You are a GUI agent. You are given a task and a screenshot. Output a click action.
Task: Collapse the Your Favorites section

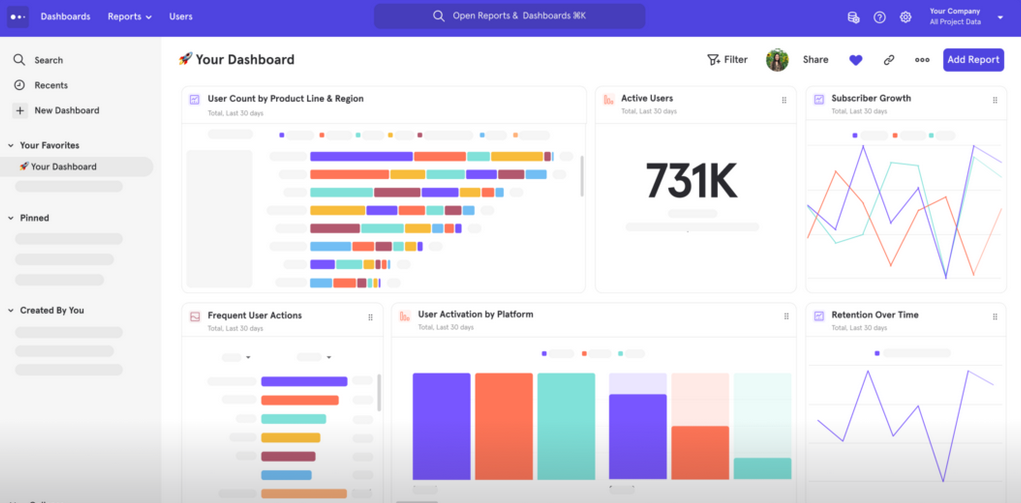click(x=11, y=145)
